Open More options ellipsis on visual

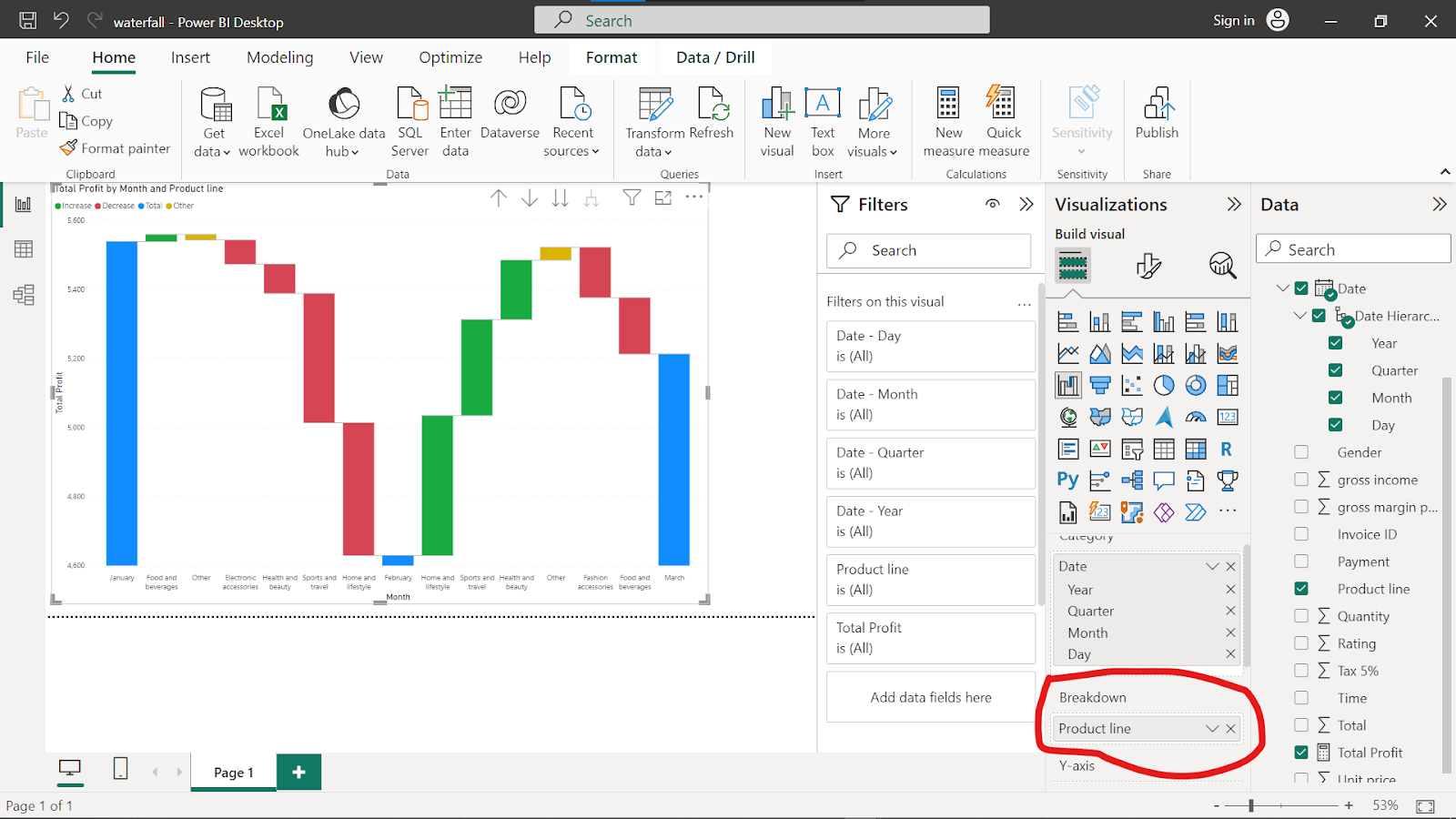(694, 197)
